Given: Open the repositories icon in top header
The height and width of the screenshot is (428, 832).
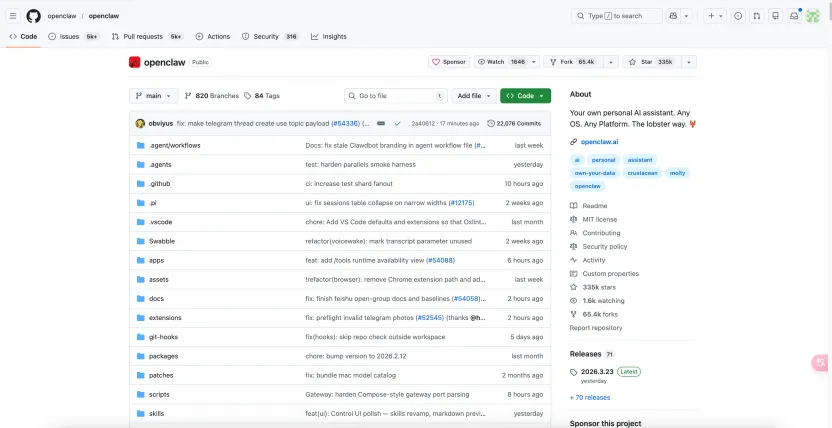Looking at the screenshot, I should click(776, 16).
